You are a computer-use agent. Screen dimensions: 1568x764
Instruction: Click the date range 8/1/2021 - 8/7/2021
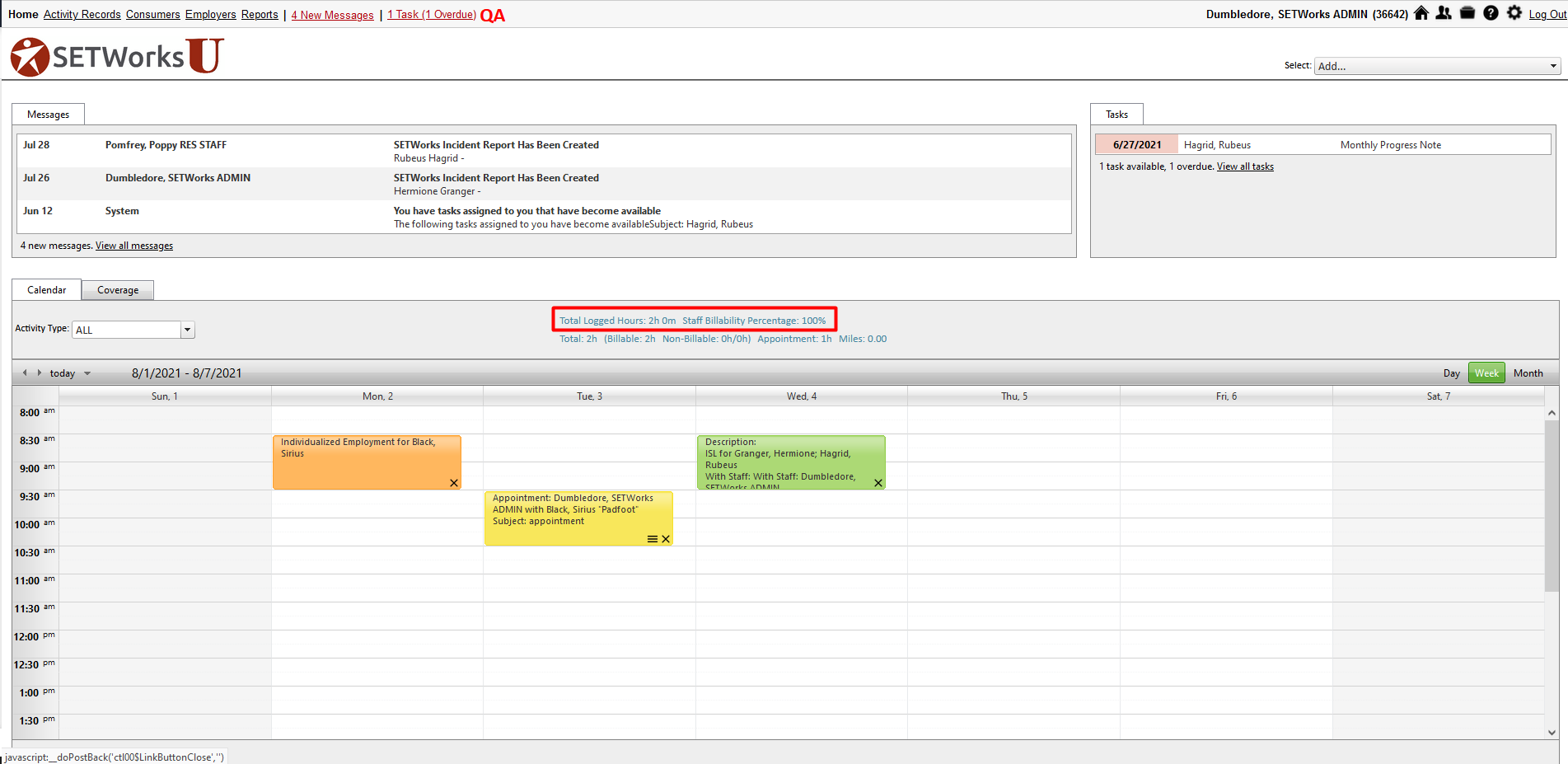[x=187, y=373]
